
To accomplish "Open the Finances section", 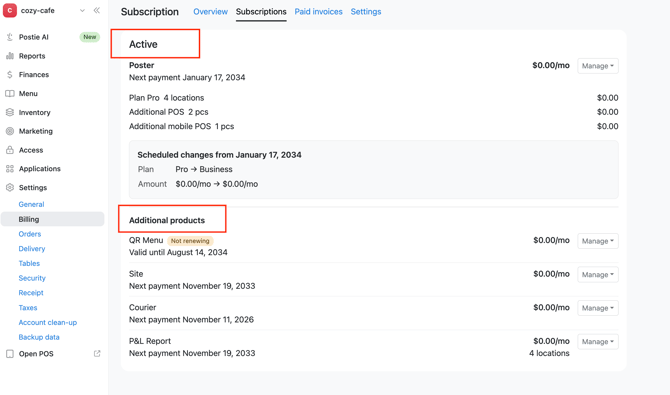I will coord(34,75).
